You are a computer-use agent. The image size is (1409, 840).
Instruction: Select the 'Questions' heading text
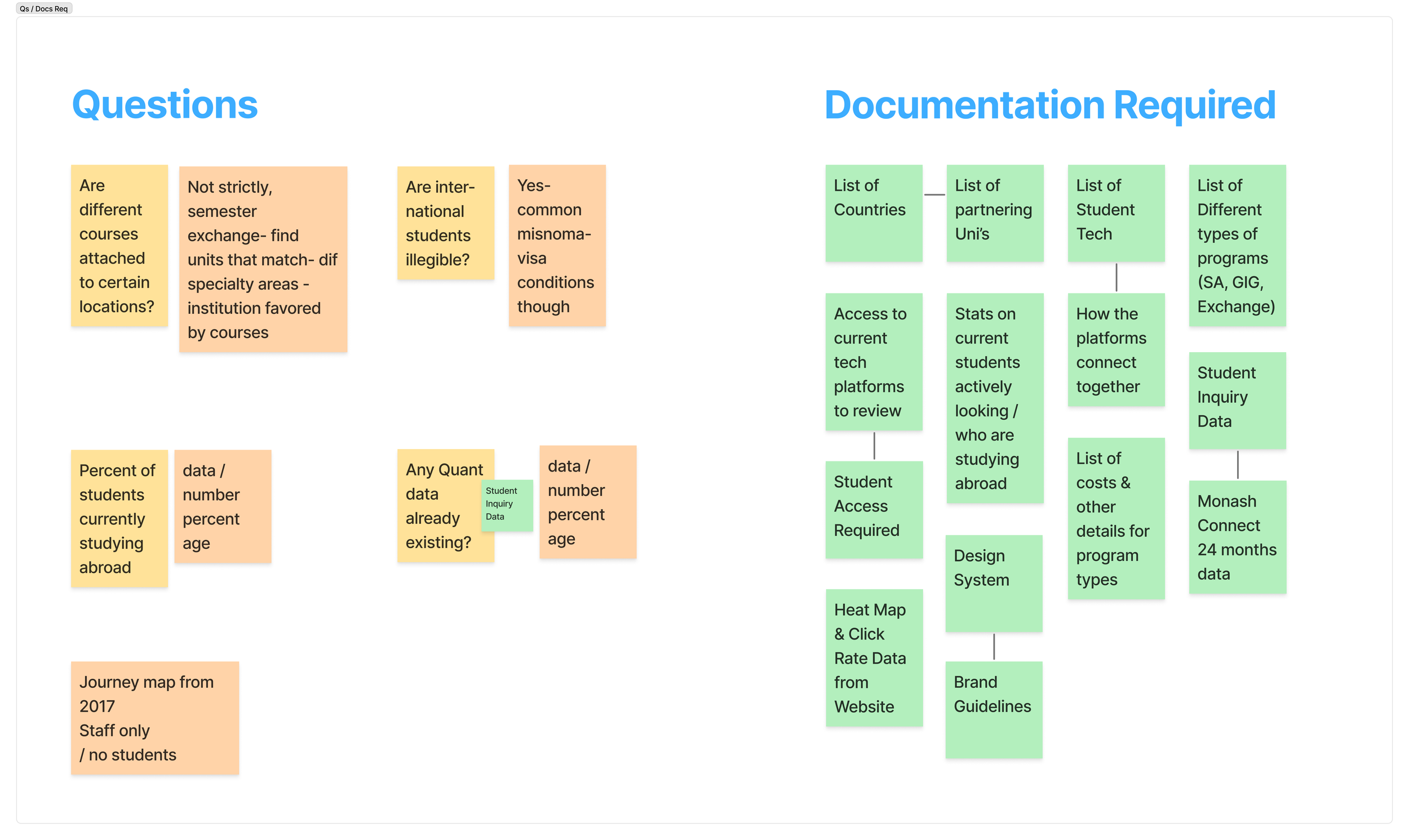click(x=165, y=105)
